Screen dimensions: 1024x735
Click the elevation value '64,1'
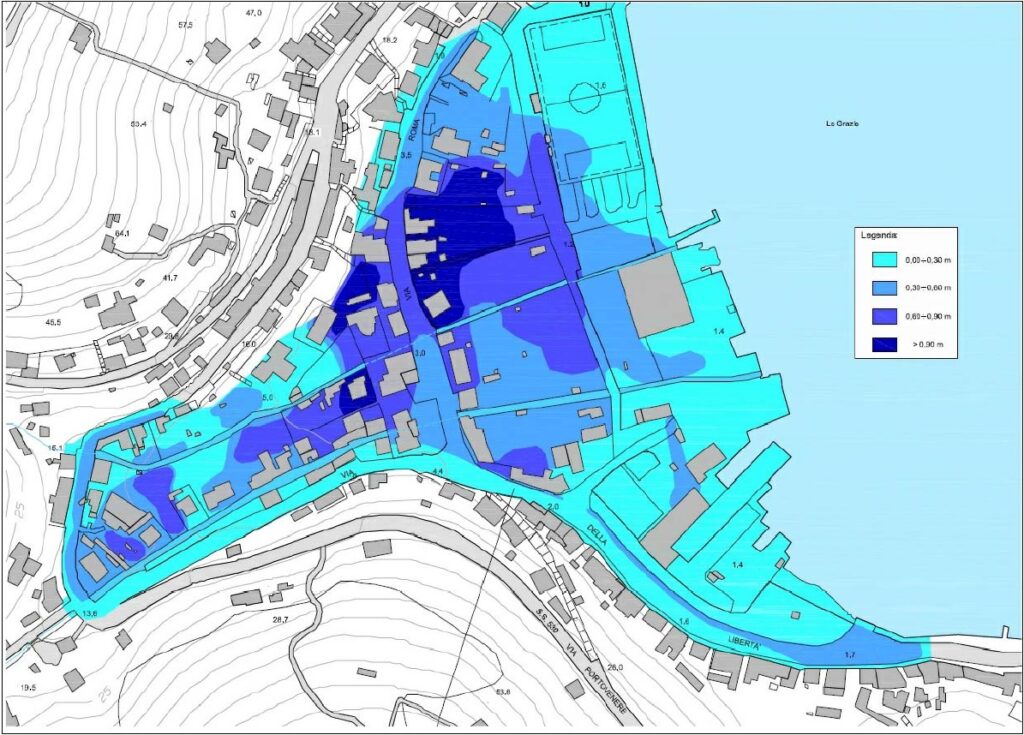click(123, 233)
